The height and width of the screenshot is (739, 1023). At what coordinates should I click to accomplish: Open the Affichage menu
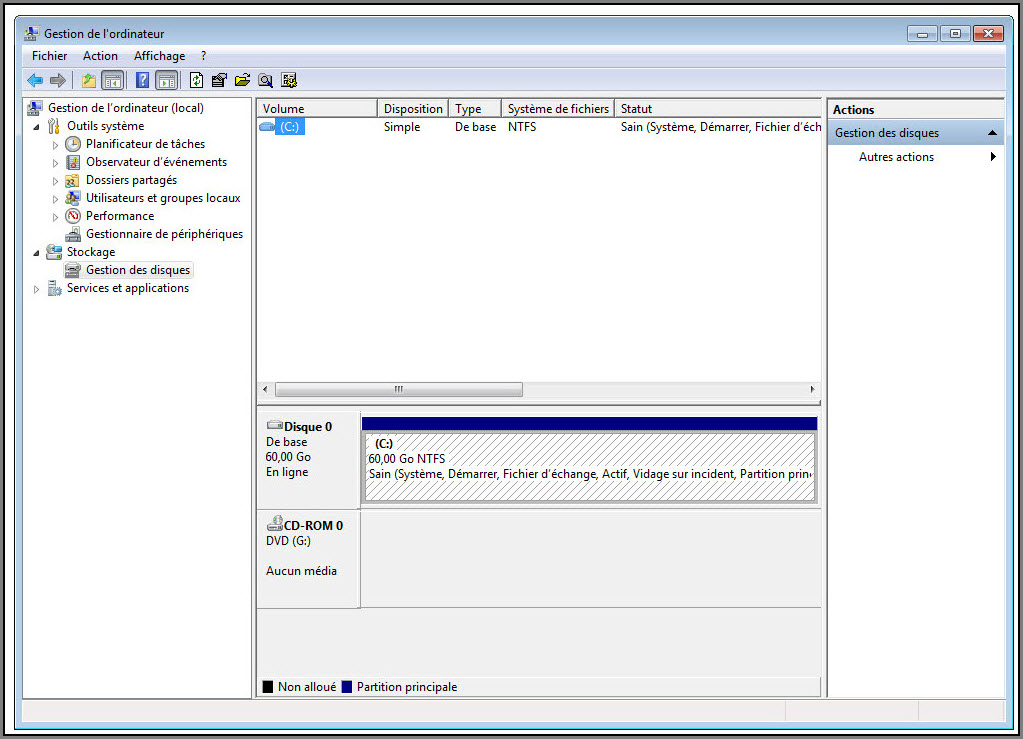pyautogui.click(x=159, y=56)
